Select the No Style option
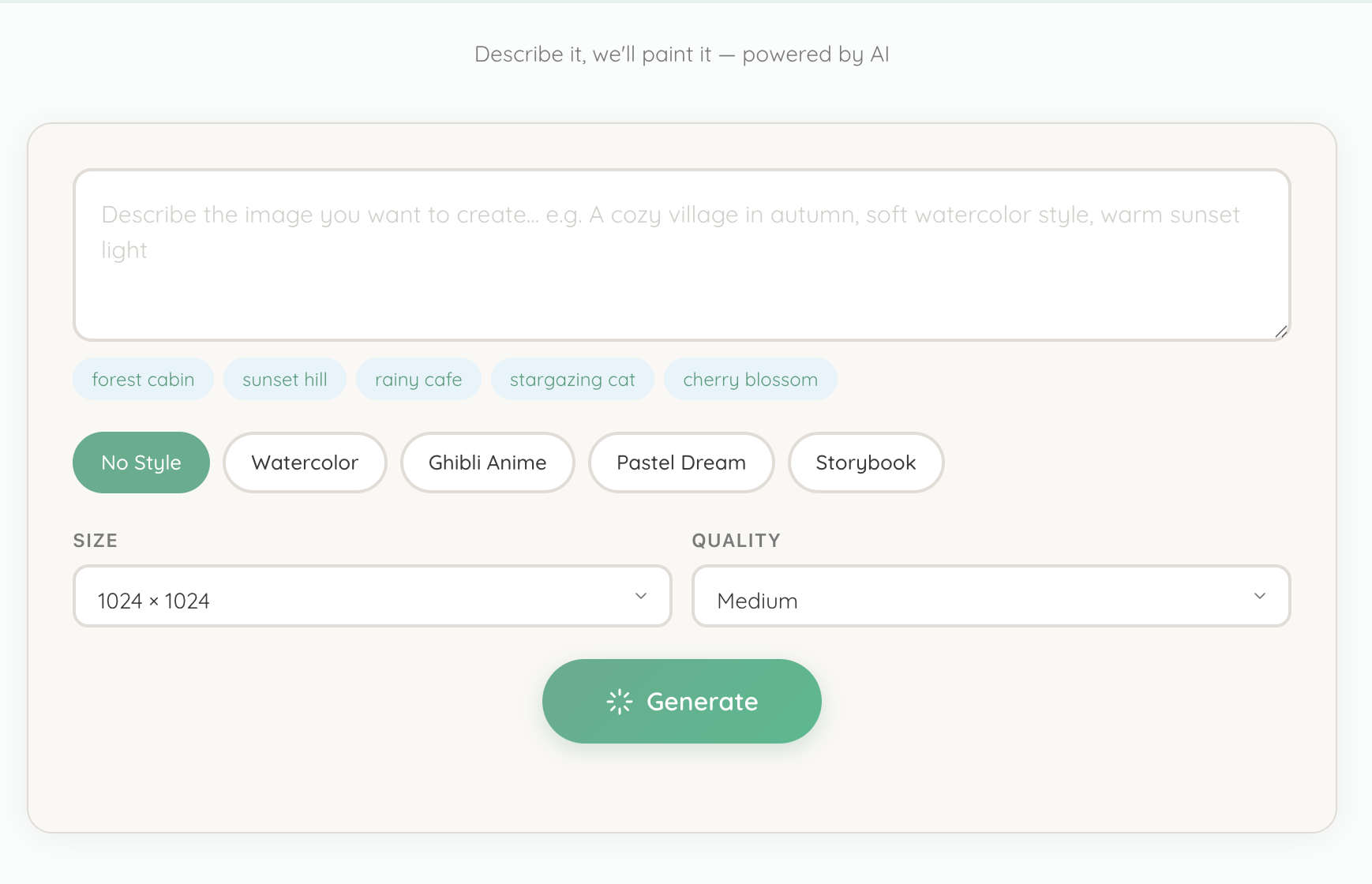This screenshot has height=884, width=1372. [x=141, y=463]
